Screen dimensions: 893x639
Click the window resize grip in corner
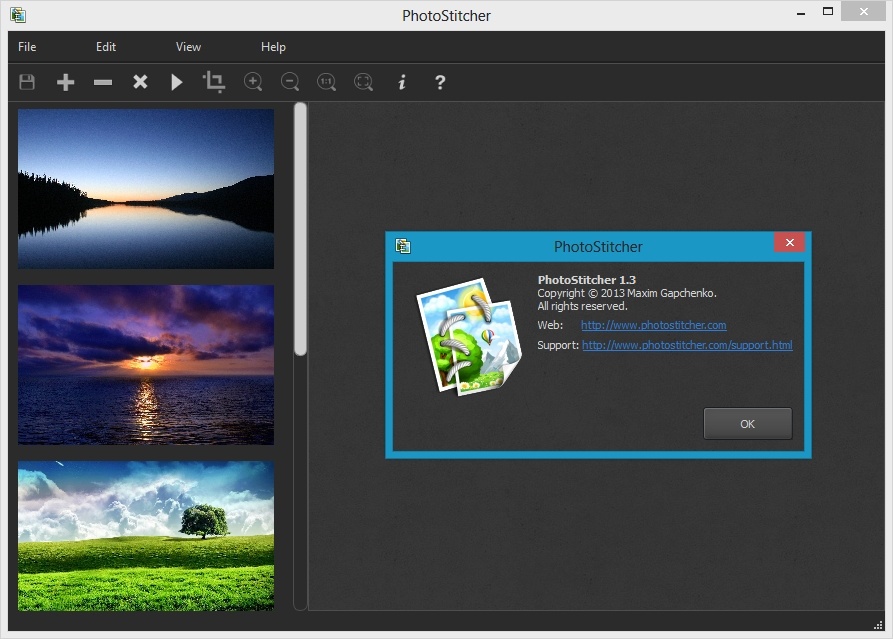click(878, 625)
